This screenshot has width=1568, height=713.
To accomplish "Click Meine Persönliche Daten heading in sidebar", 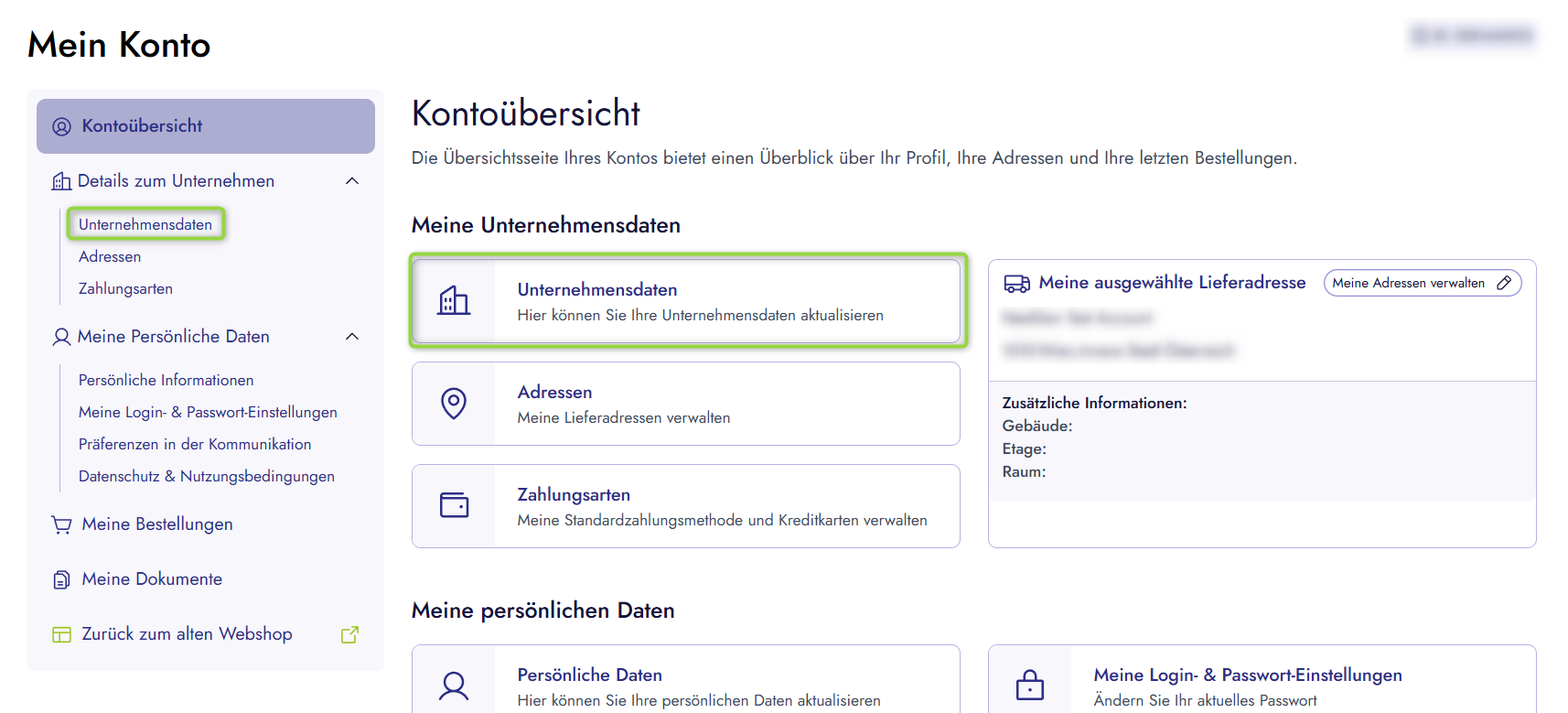I will click(x=174, y=337).
